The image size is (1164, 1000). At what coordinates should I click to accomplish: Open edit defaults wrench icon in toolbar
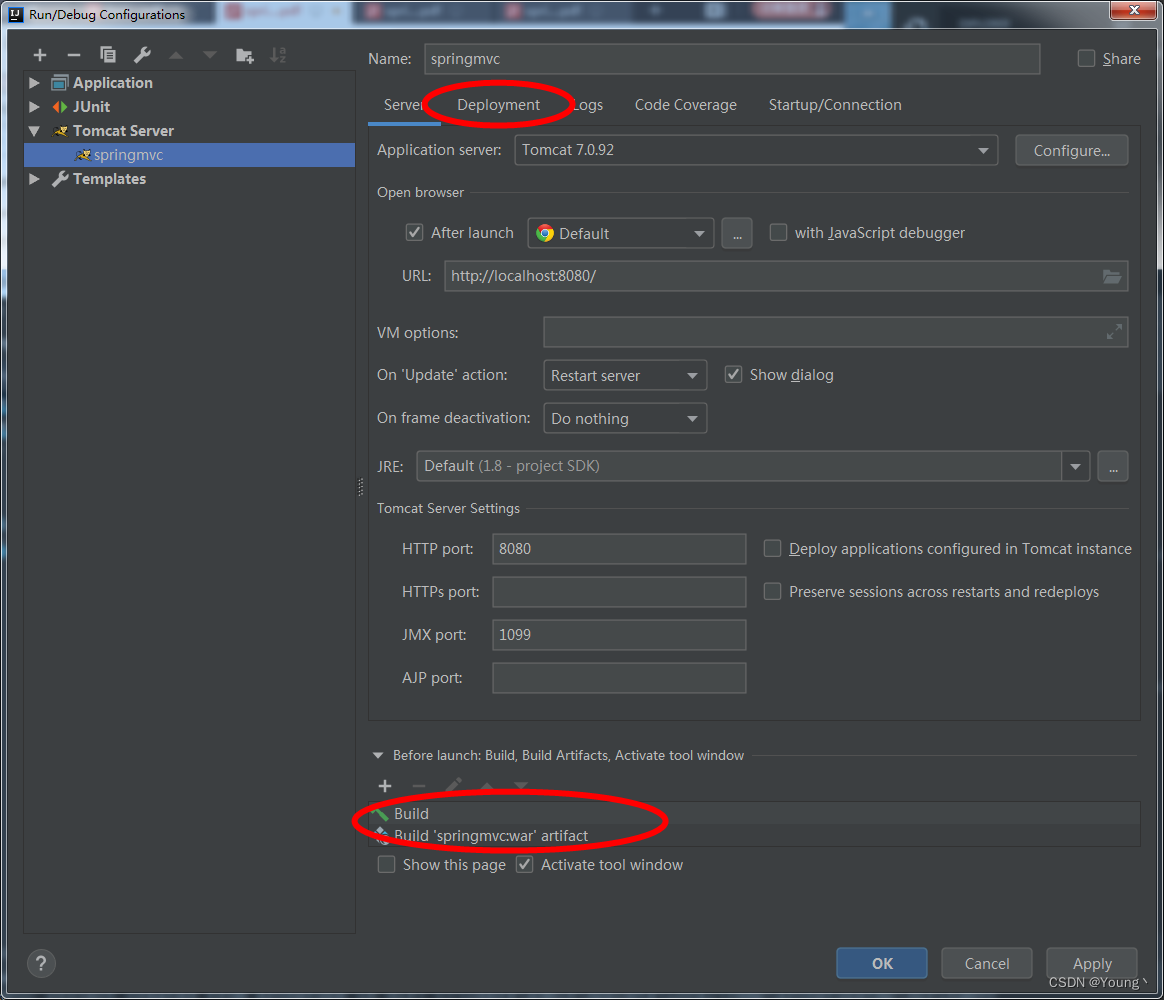pos(142,55)
